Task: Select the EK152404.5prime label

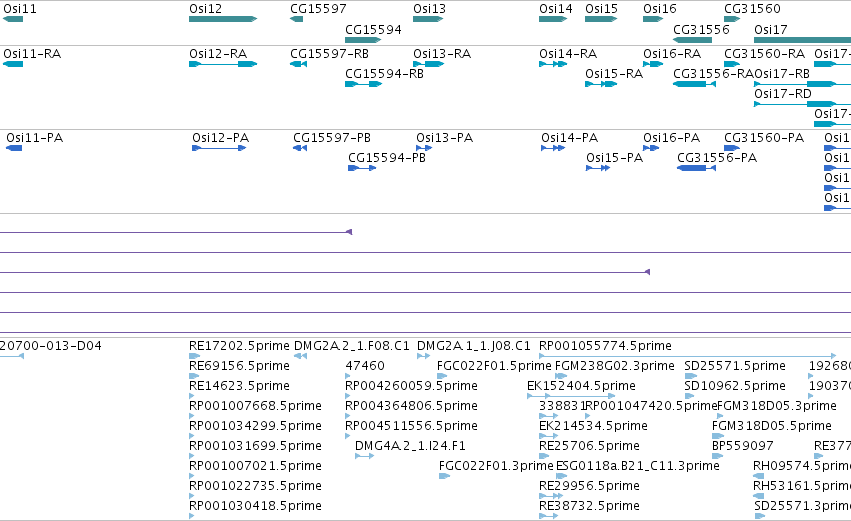Action: pyautogui.click(x=581, y=386)
